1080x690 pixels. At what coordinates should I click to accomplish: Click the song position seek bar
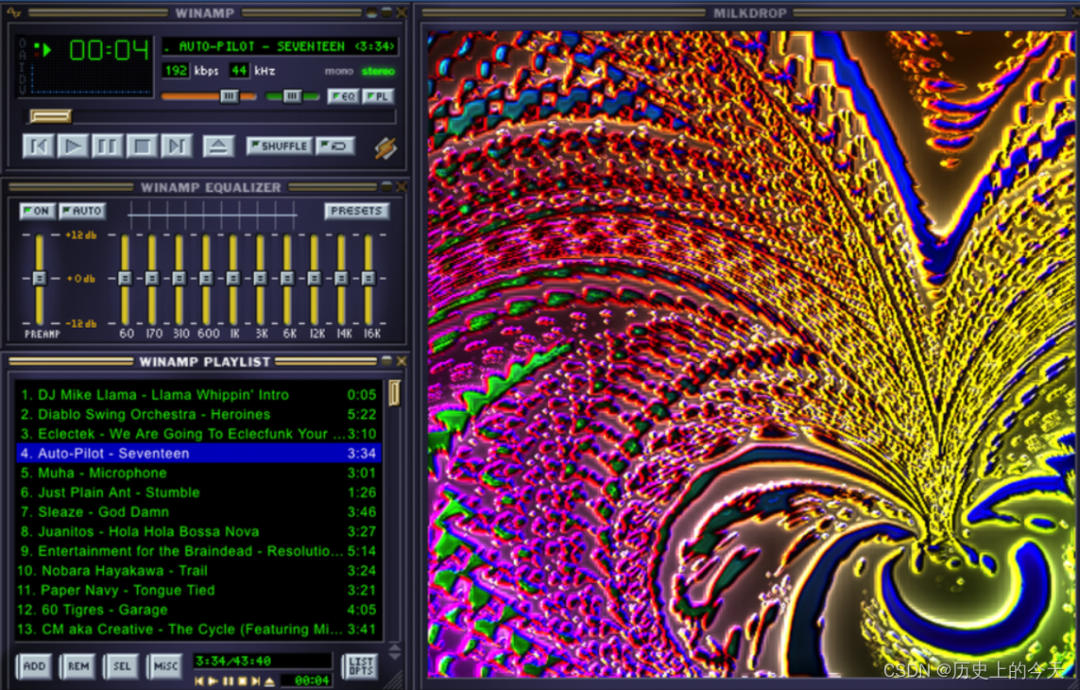pos(210,116)
